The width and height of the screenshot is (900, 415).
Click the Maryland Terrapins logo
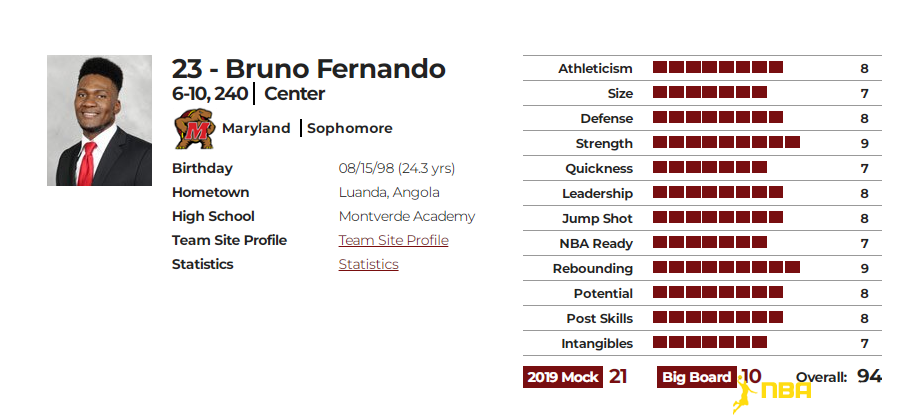click(x=195, y=129)
